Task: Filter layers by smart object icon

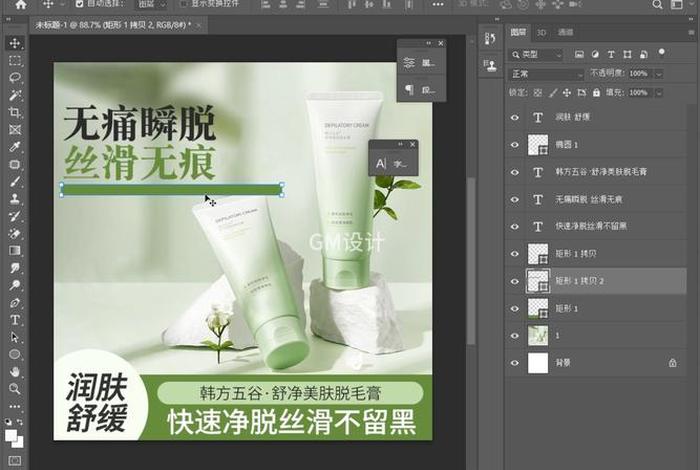Action: coord(643,54)
